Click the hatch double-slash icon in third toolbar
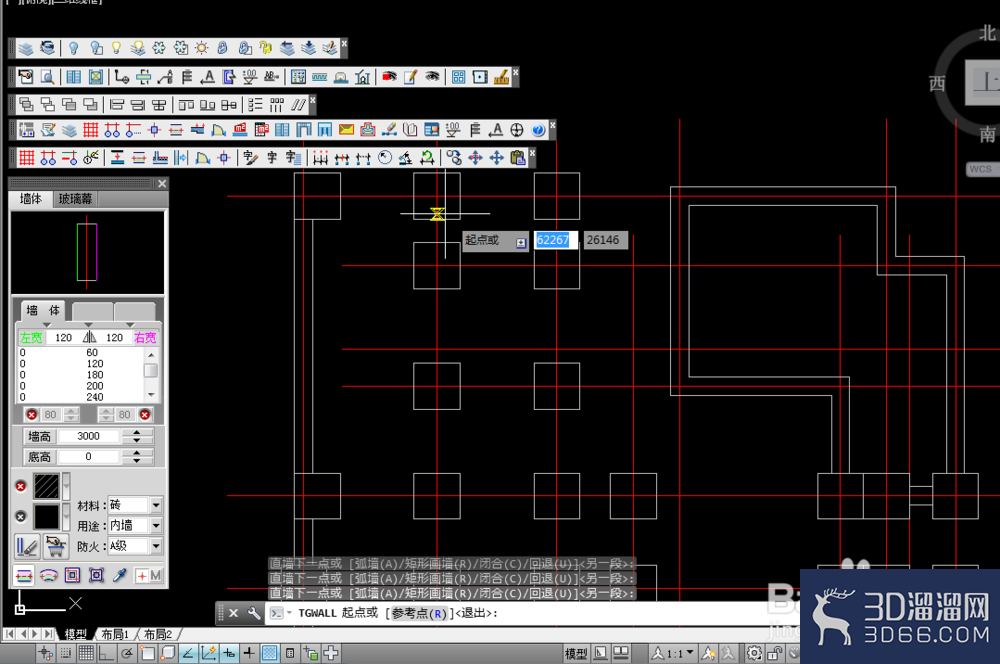The height and width of the screenshot is (664, 1000). 298,104
